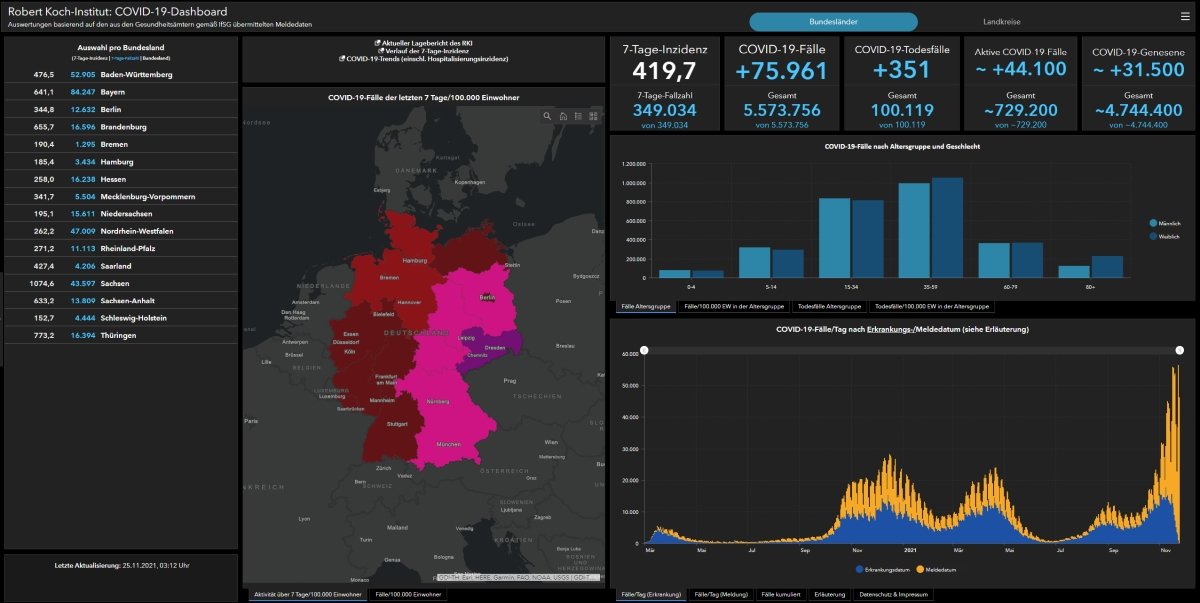Open the basemap gallery grid icon
Image resolution: width=1200 pixels, height=603 pixels.
click(593, 117)
